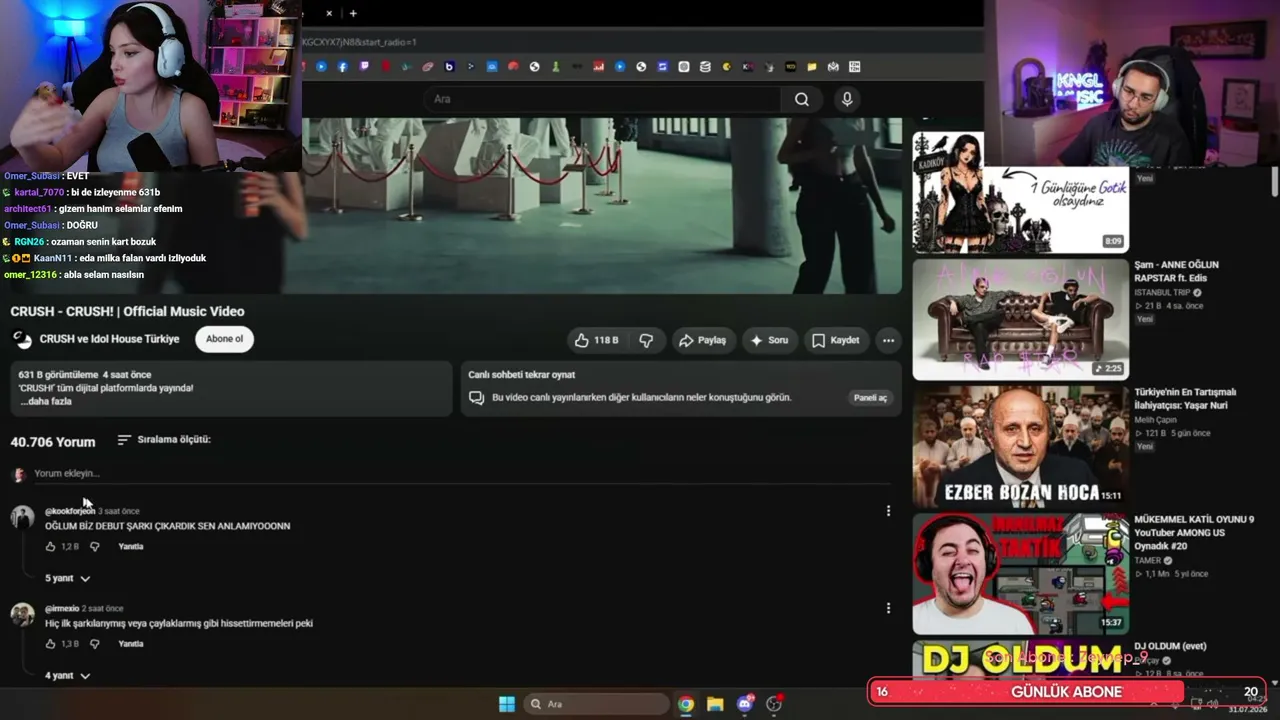Save the video with Kaydet
This screenshot has height=720, width=1280.
pos(835,340)
